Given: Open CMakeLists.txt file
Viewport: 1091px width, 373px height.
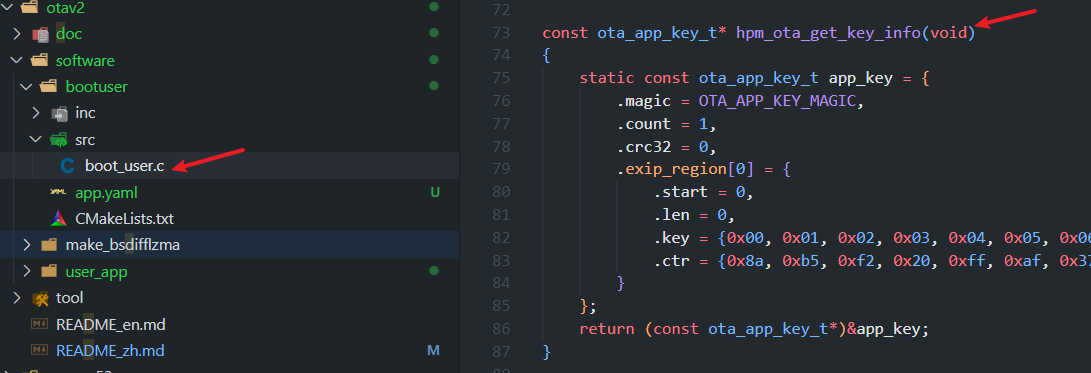Looking at the screenshot, I should (x=125, y=219).
